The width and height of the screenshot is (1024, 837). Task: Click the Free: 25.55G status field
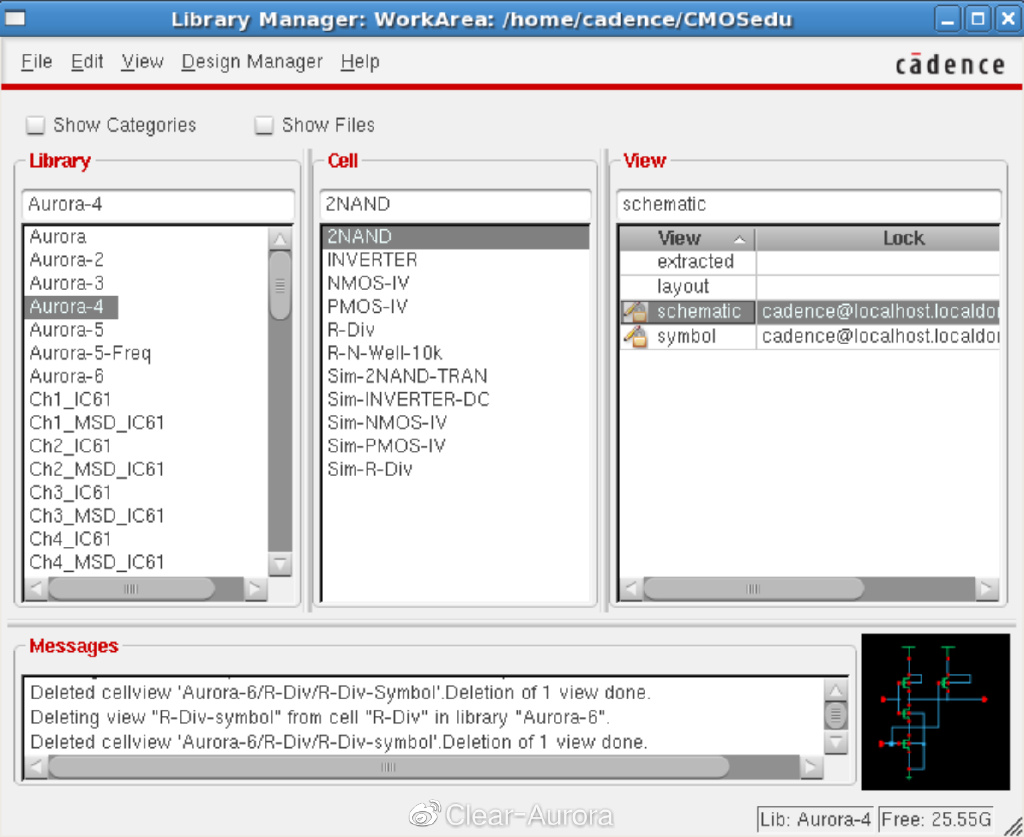point(936,819)
